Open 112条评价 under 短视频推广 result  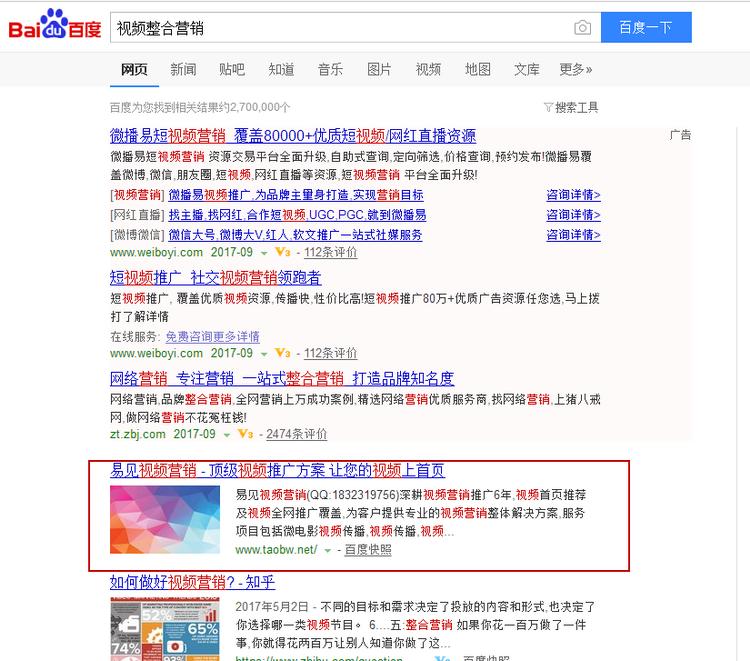pyautogui.click(x=331, y=353)
